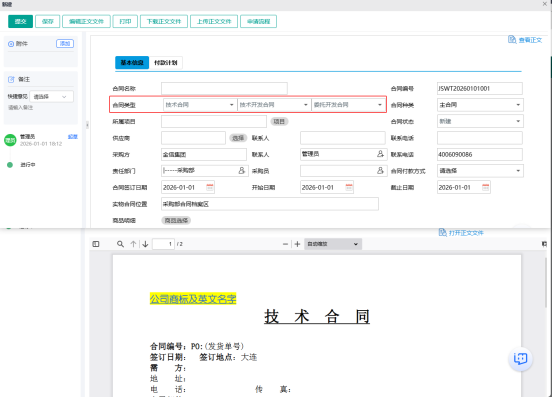Close the dialog with top-right X

[545, 4]
